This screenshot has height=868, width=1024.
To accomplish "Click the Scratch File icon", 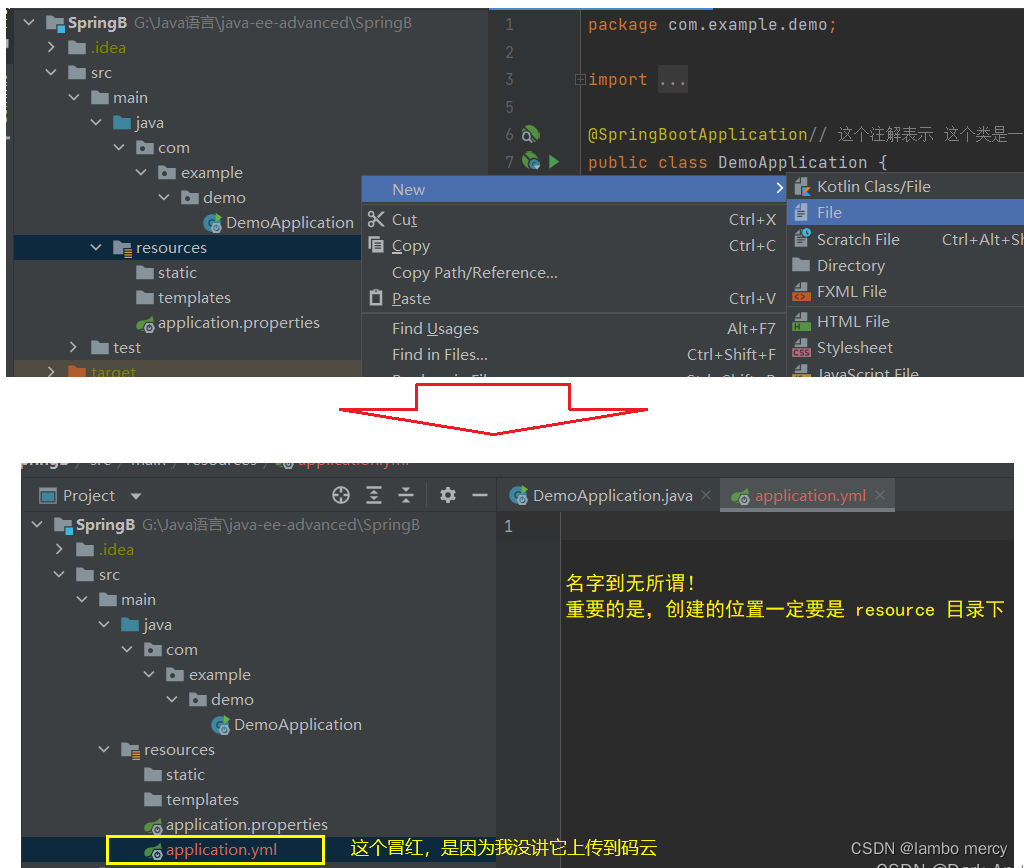I will pyautogui.click(x=802, y=238).
